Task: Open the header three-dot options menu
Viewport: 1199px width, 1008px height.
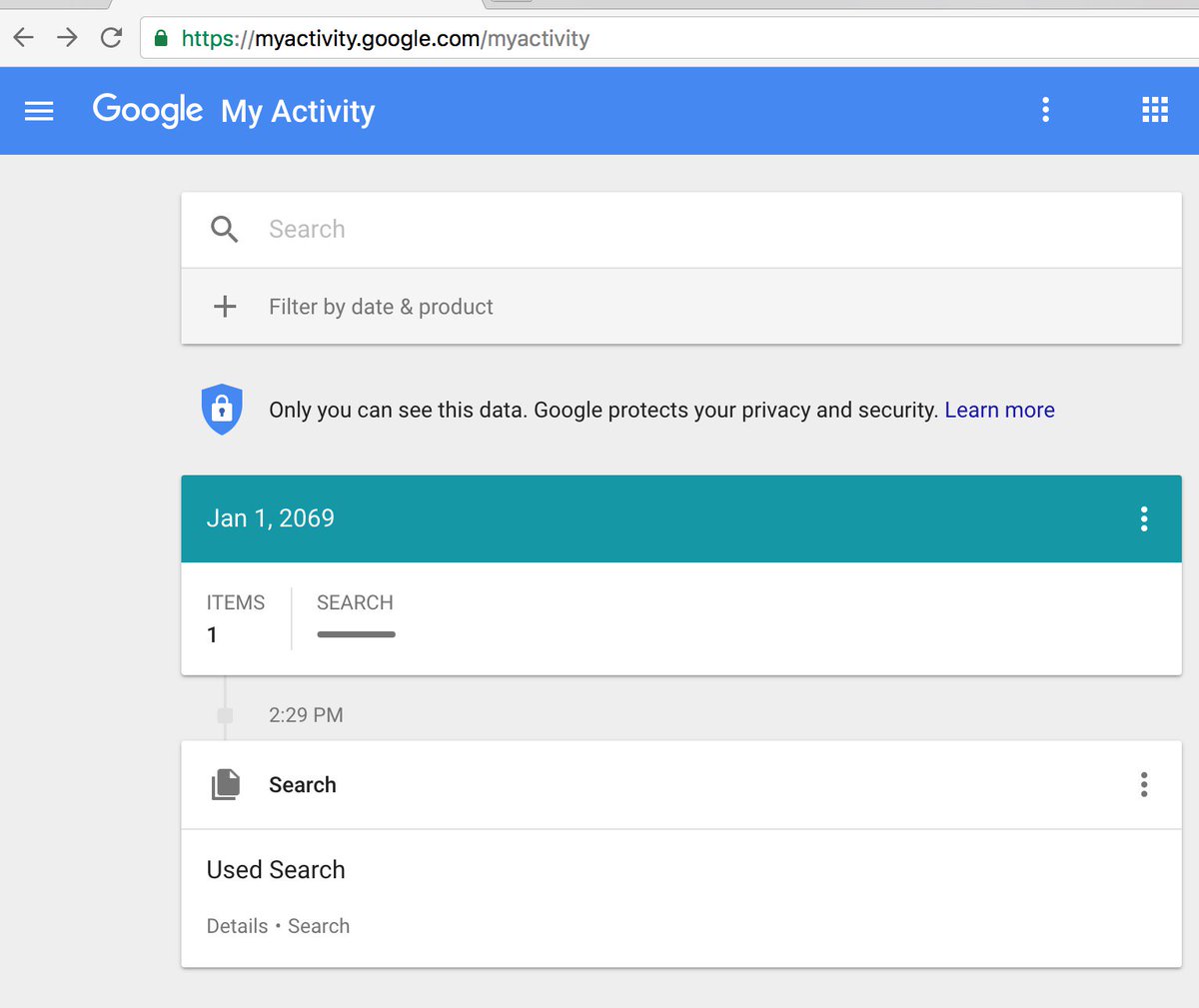Action: [x=1046, y=110]
